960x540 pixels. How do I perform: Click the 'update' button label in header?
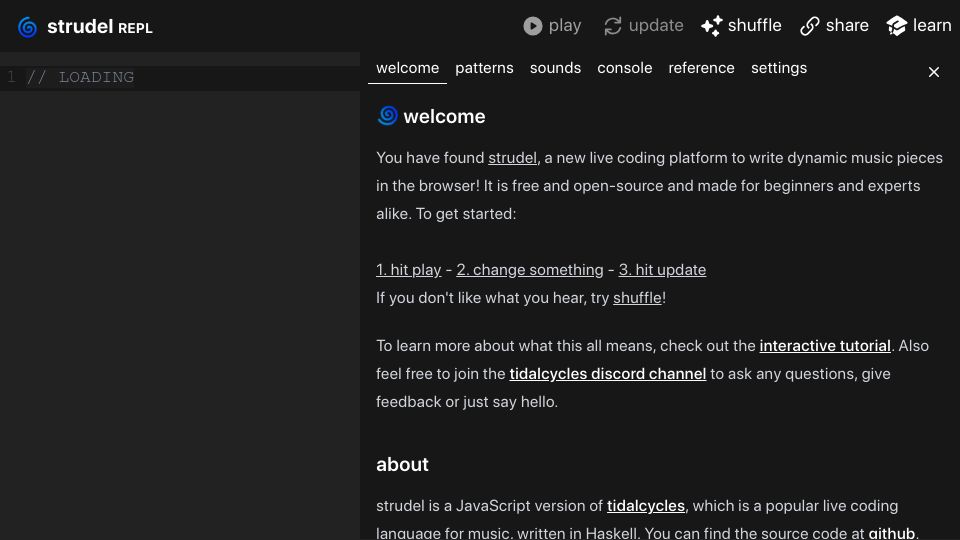(656, 26)
